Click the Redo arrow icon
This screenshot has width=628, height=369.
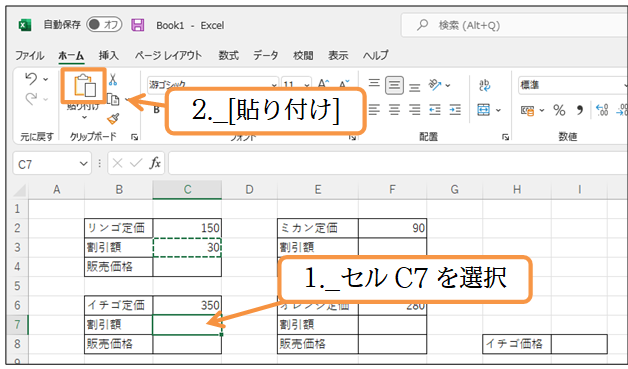[x=31, y=99]
